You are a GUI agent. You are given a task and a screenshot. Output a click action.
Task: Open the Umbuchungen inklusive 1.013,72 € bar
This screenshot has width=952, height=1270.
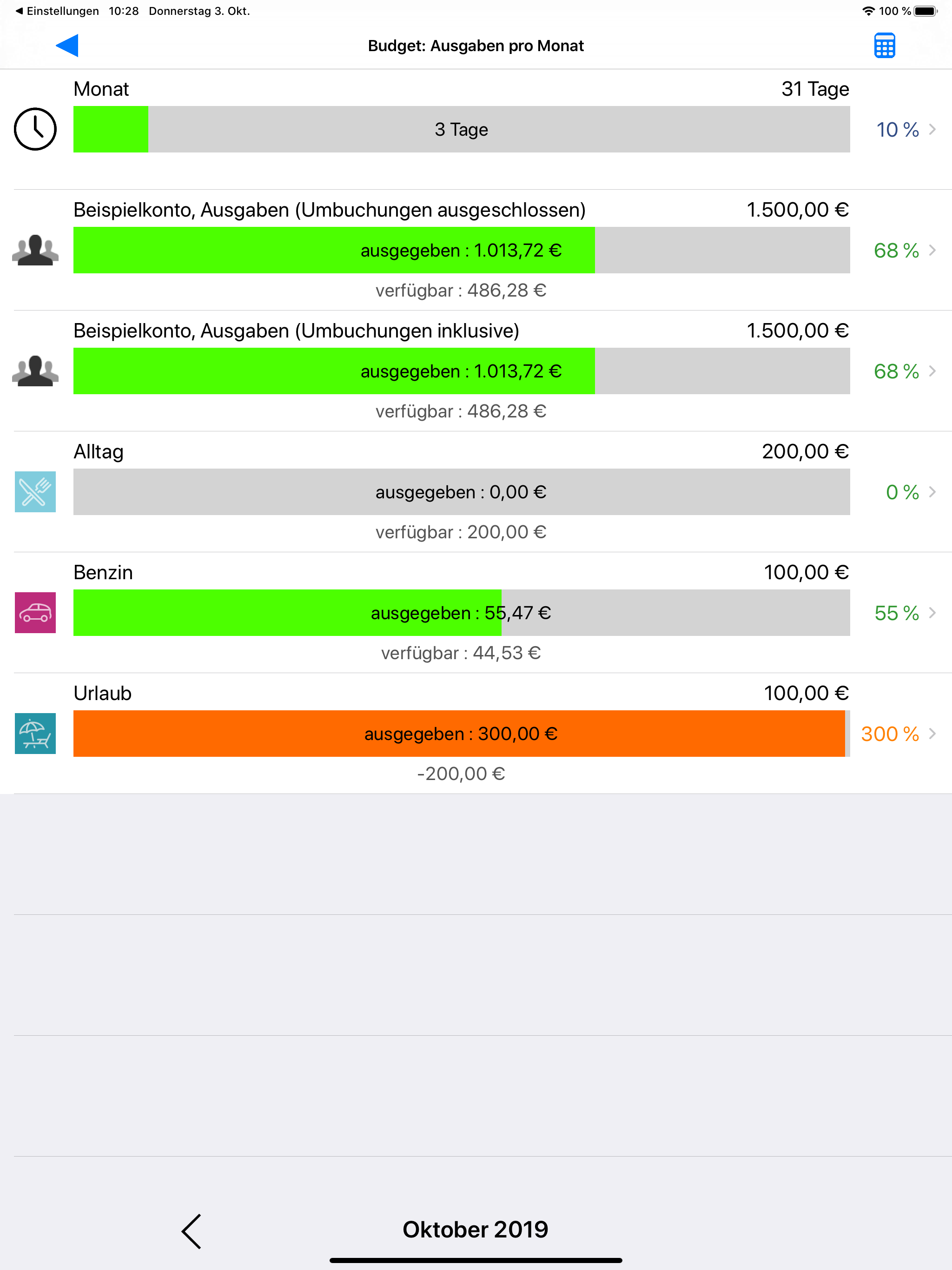(x=461, y=371)
